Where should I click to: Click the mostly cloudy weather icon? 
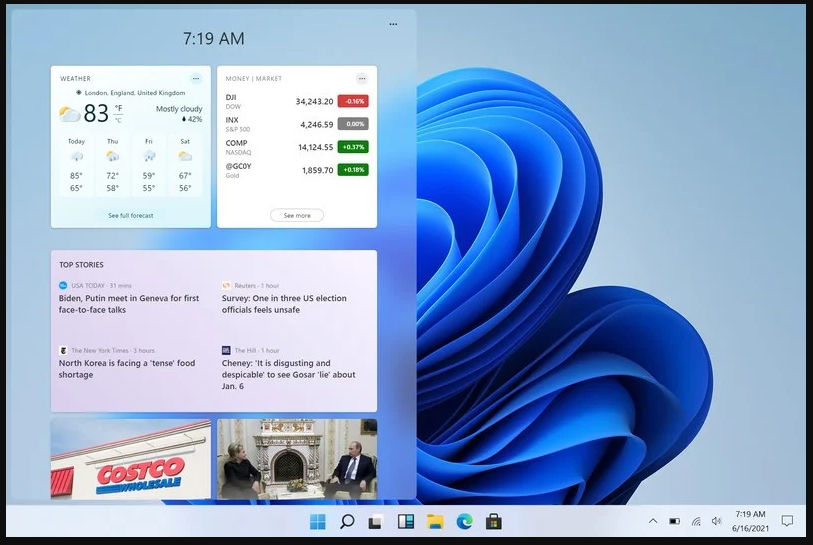click(x=69, y=114)
